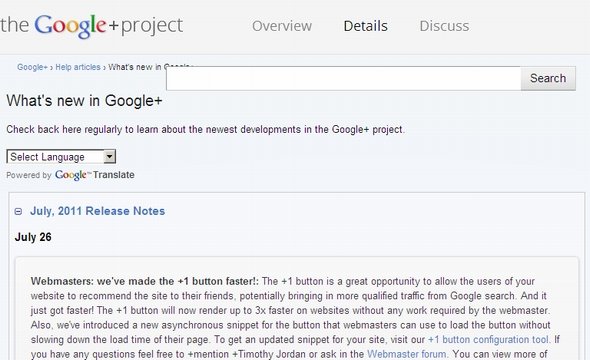Screen dimensions: 590x360
Task: Switch to the Details tab
Action: click(x=365, y=26)
